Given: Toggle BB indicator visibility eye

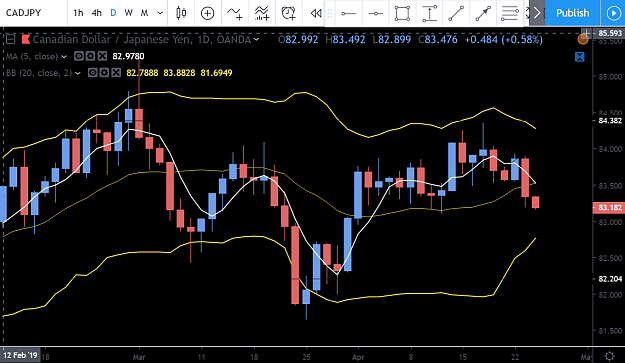Looking at the screenshot, I should point(92,73).
